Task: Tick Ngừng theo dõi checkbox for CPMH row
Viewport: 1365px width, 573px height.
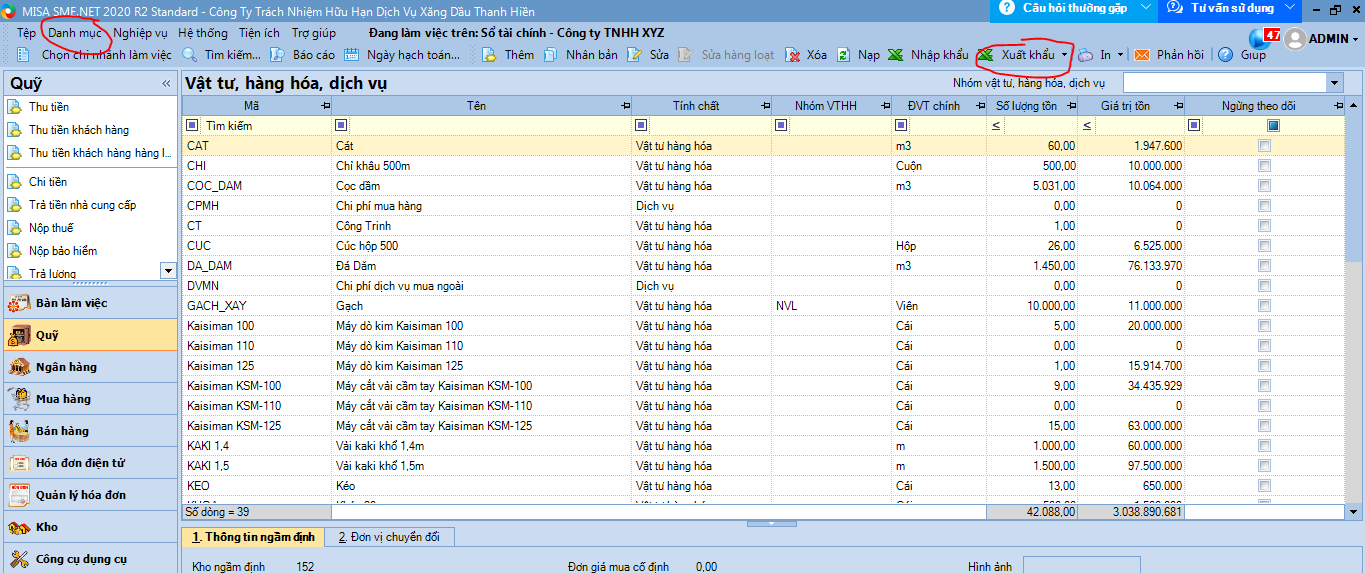Action: 1265,206
